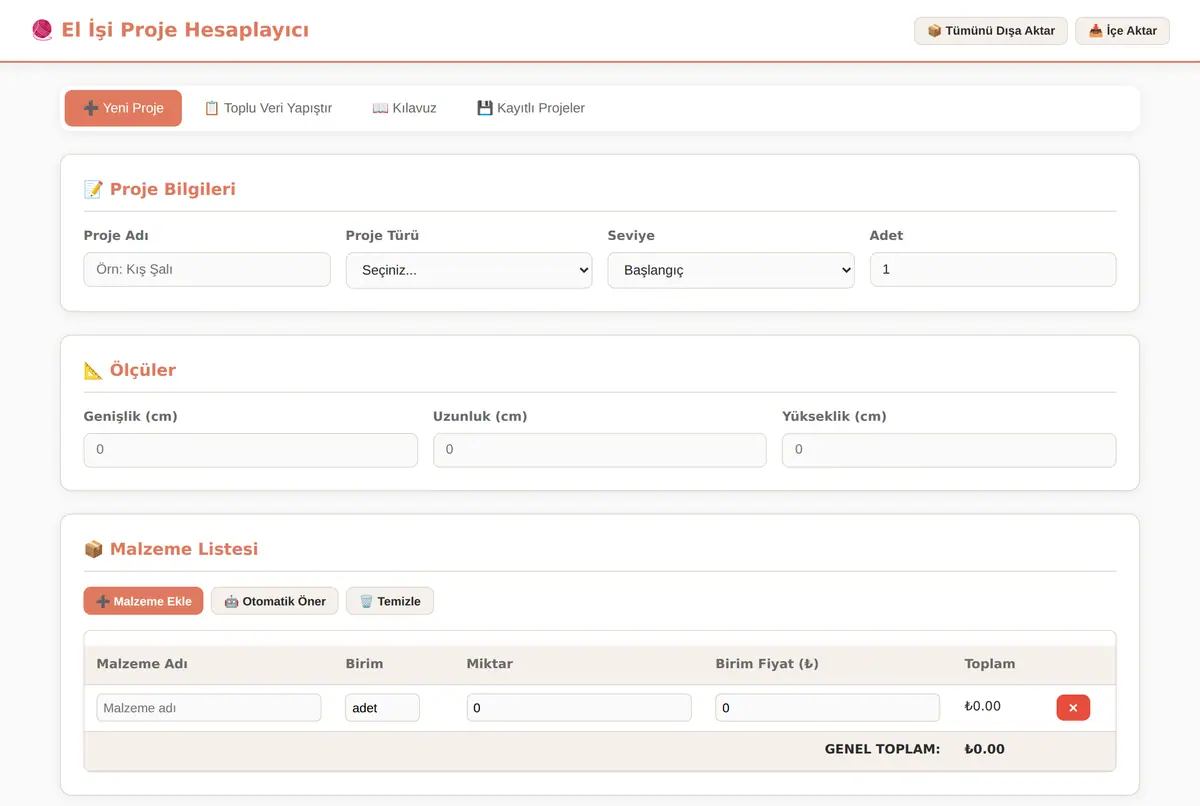The height and width of the screenshot is (806, 1200).
Task: Select the Adet quantity field
Action: coord(993,269)
